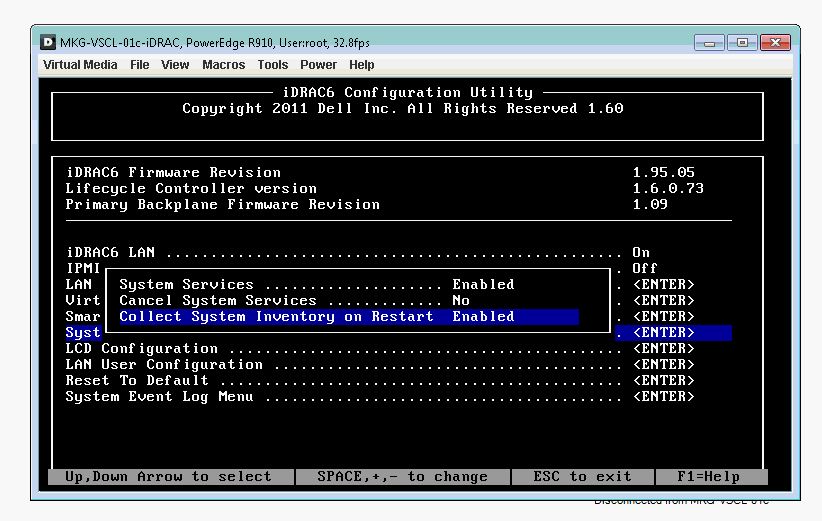Viewport: 822px width, 521px height.
Task: Open the Macros menu
Action: coord(223,64)
